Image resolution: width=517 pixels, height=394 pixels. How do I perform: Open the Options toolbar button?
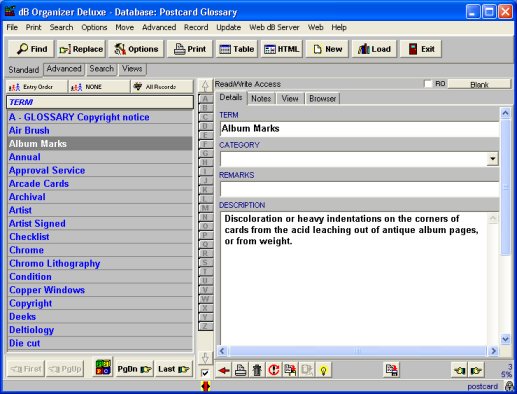(136, 49)
